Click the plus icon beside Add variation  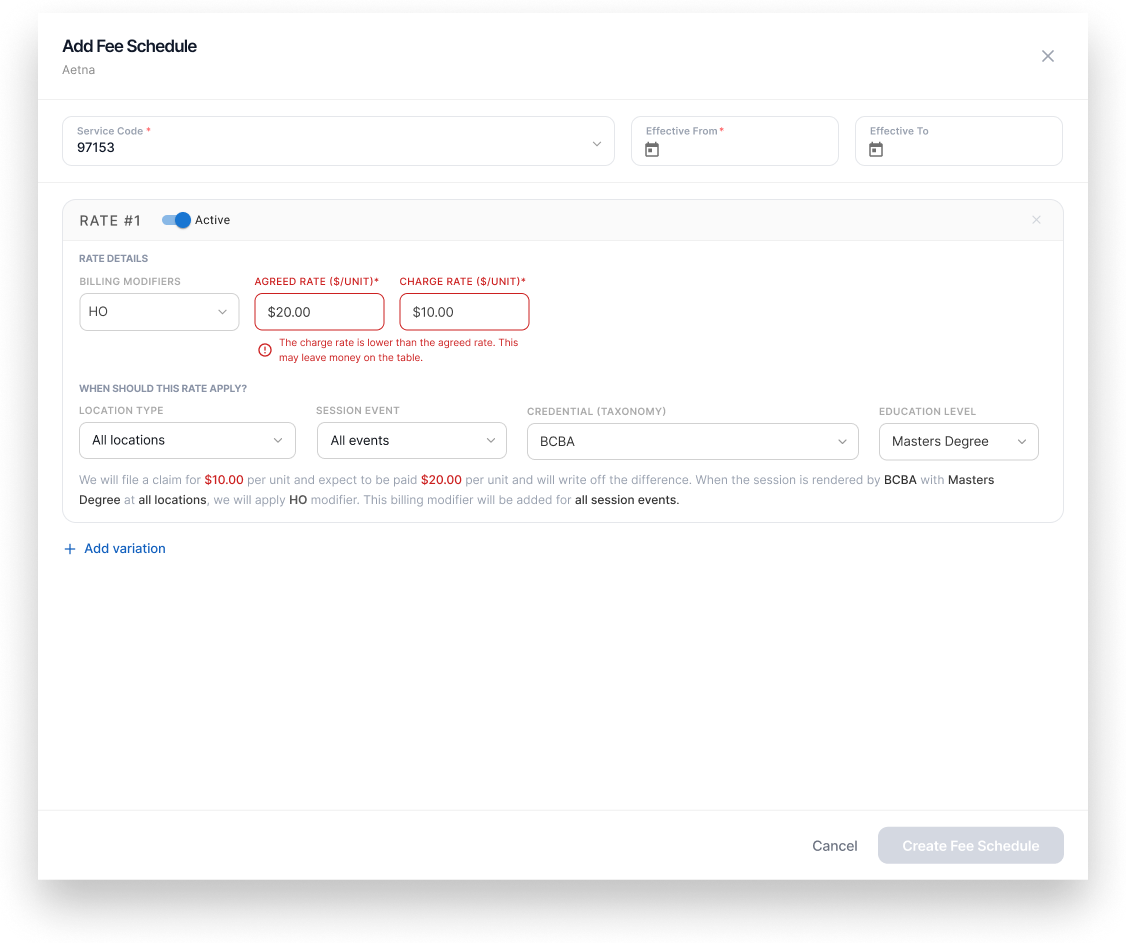click(70, 549)
